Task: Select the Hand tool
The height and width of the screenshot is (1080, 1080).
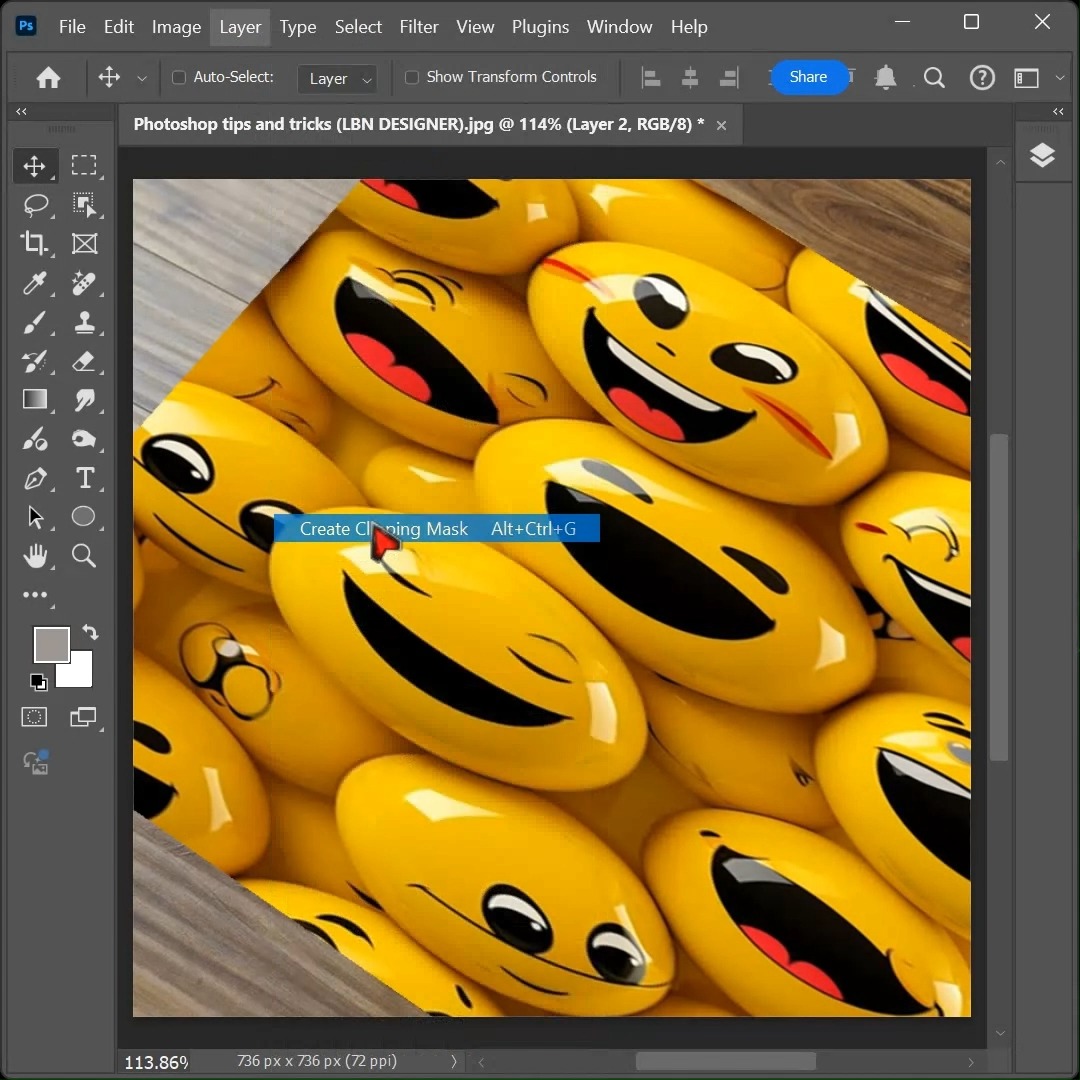Action: 34,555
